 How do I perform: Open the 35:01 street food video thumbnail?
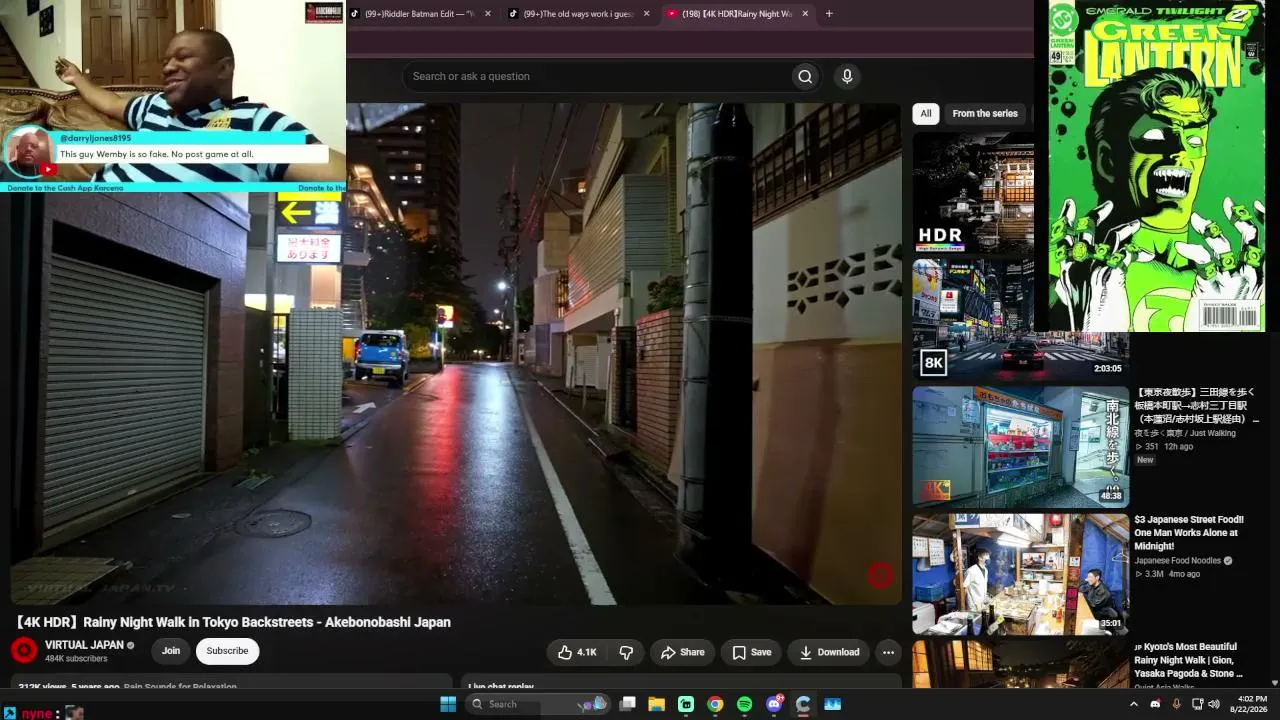point(1020,574)
